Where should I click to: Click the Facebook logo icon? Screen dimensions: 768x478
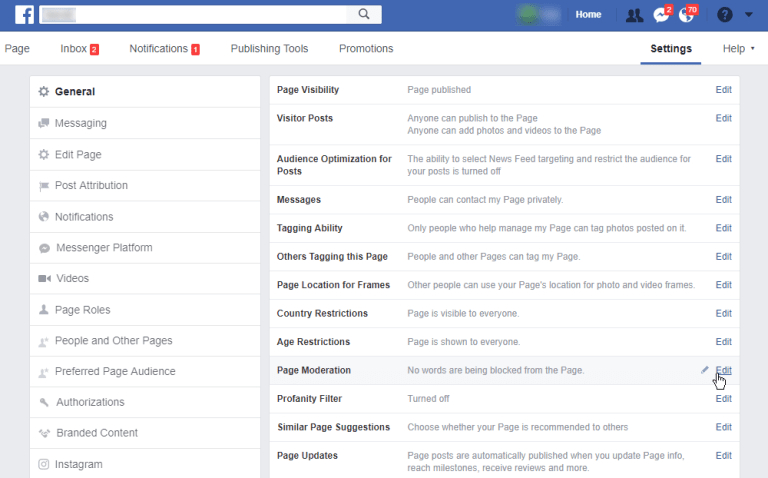coord(24,14)
